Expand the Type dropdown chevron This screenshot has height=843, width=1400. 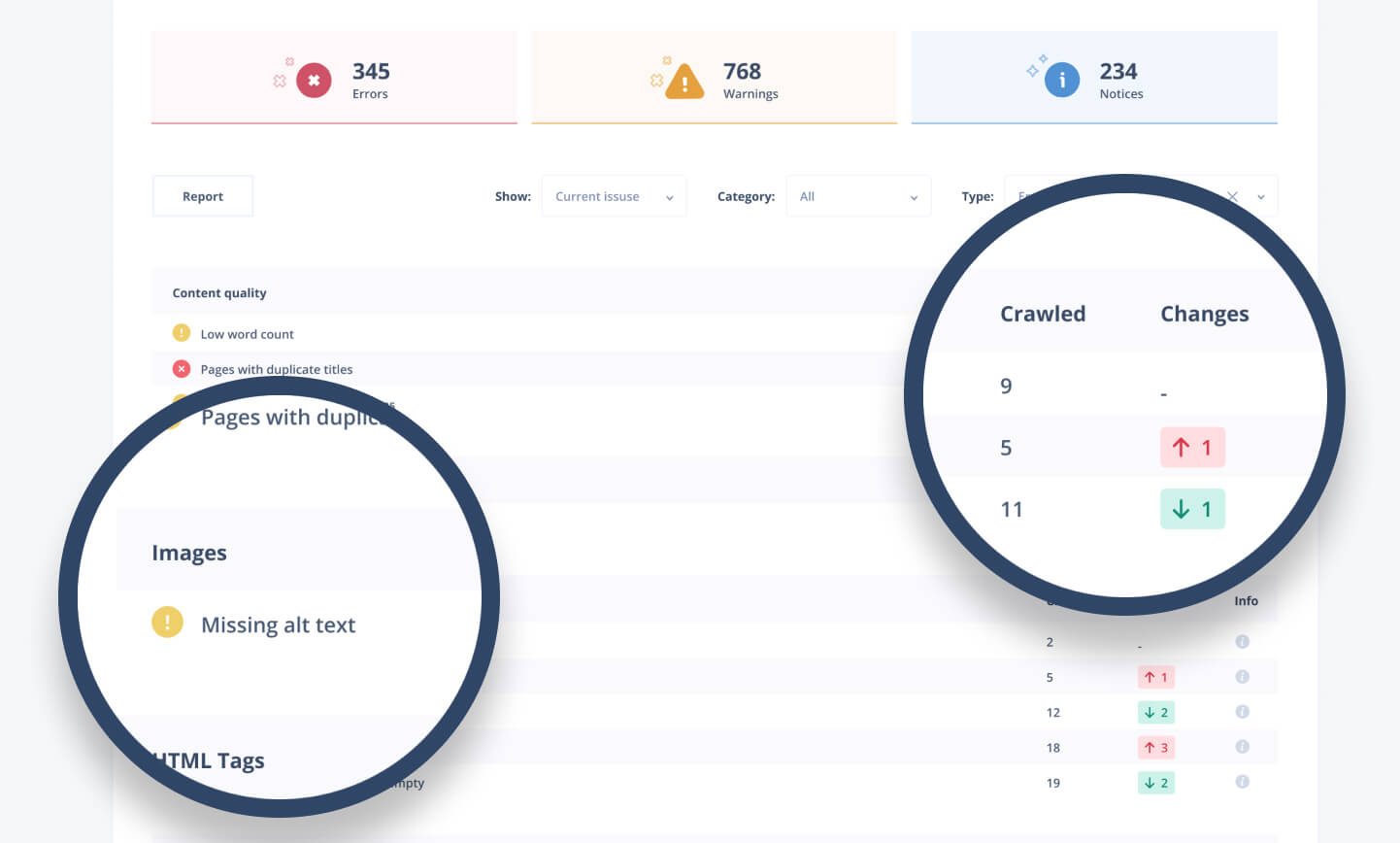point(1261,197)
